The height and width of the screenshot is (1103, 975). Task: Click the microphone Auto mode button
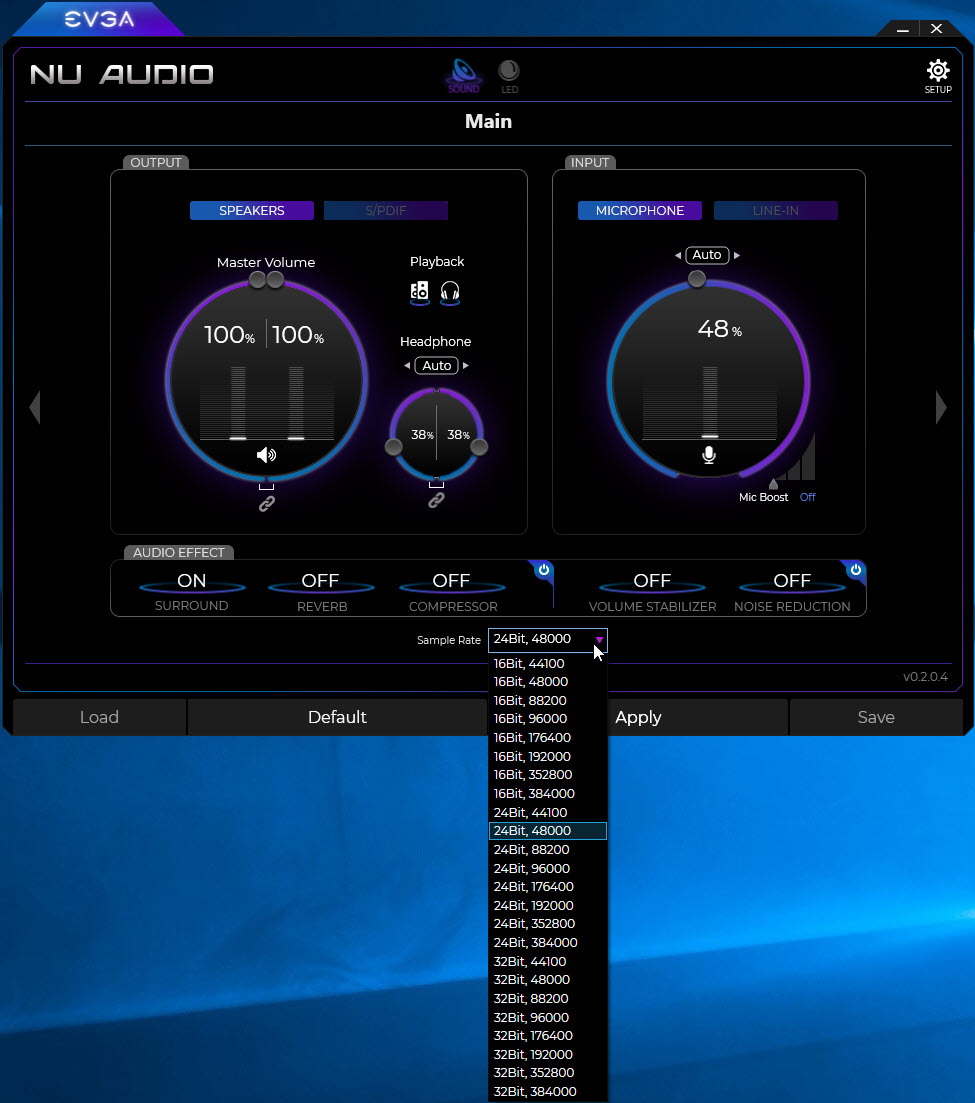[x=707, y=255]
